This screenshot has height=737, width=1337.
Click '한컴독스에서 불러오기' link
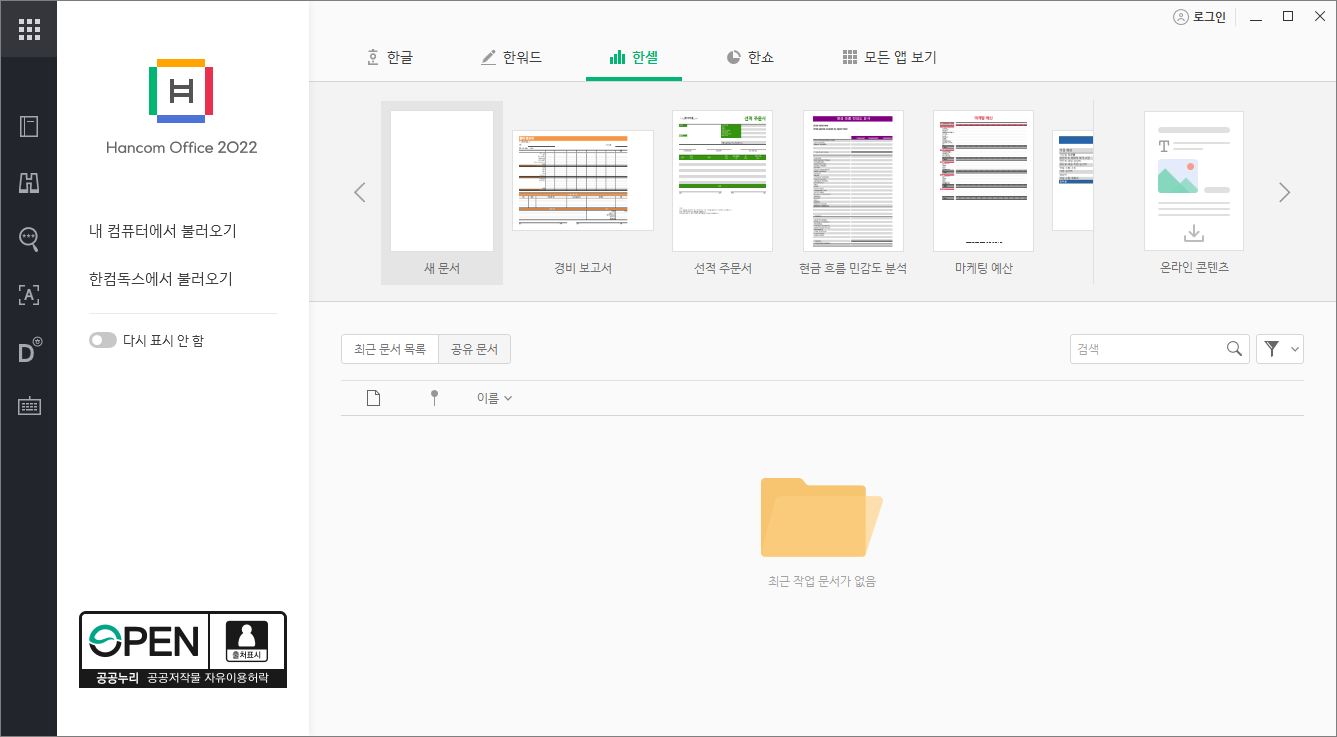click(x=161, y=279)
